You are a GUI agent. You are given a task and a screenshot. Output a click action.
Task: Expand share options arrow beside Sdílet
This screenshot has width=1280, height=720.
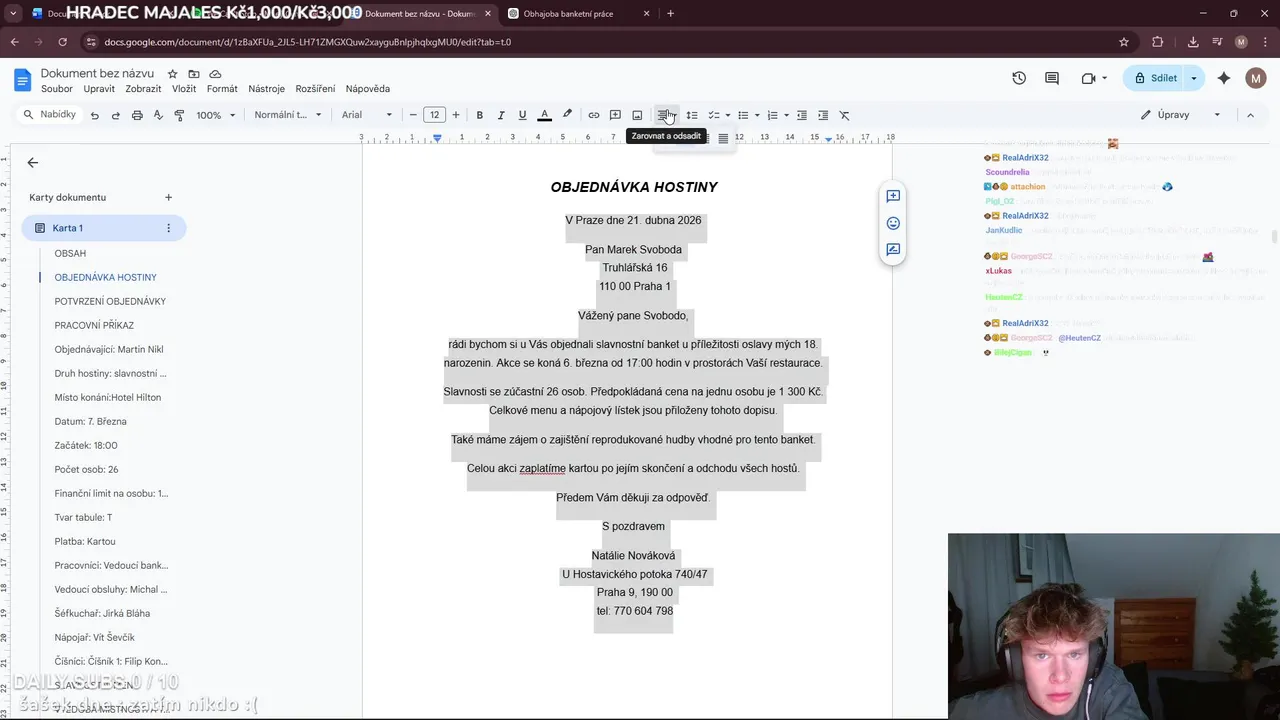tap(1194, 78)
